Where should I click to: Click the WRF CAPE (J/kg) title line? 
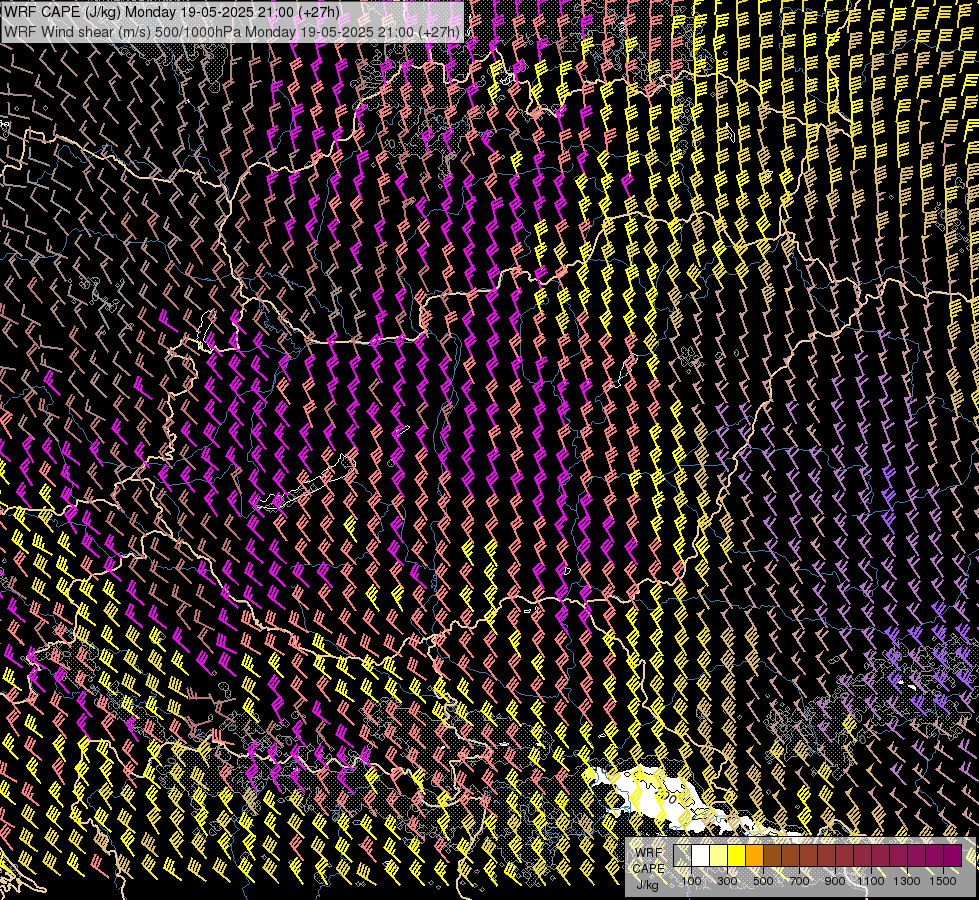click(172, 12)
